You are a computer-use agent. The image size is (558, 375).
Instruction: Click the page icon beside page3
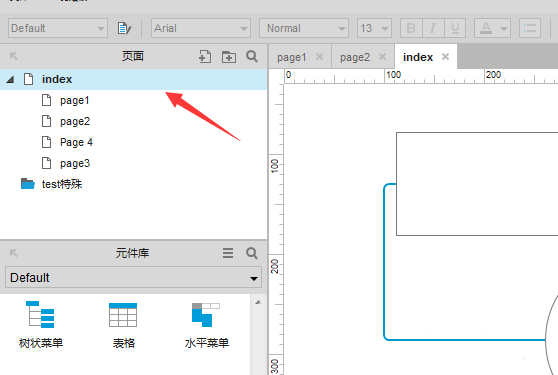pyautogui.click(x=47, y=163)
